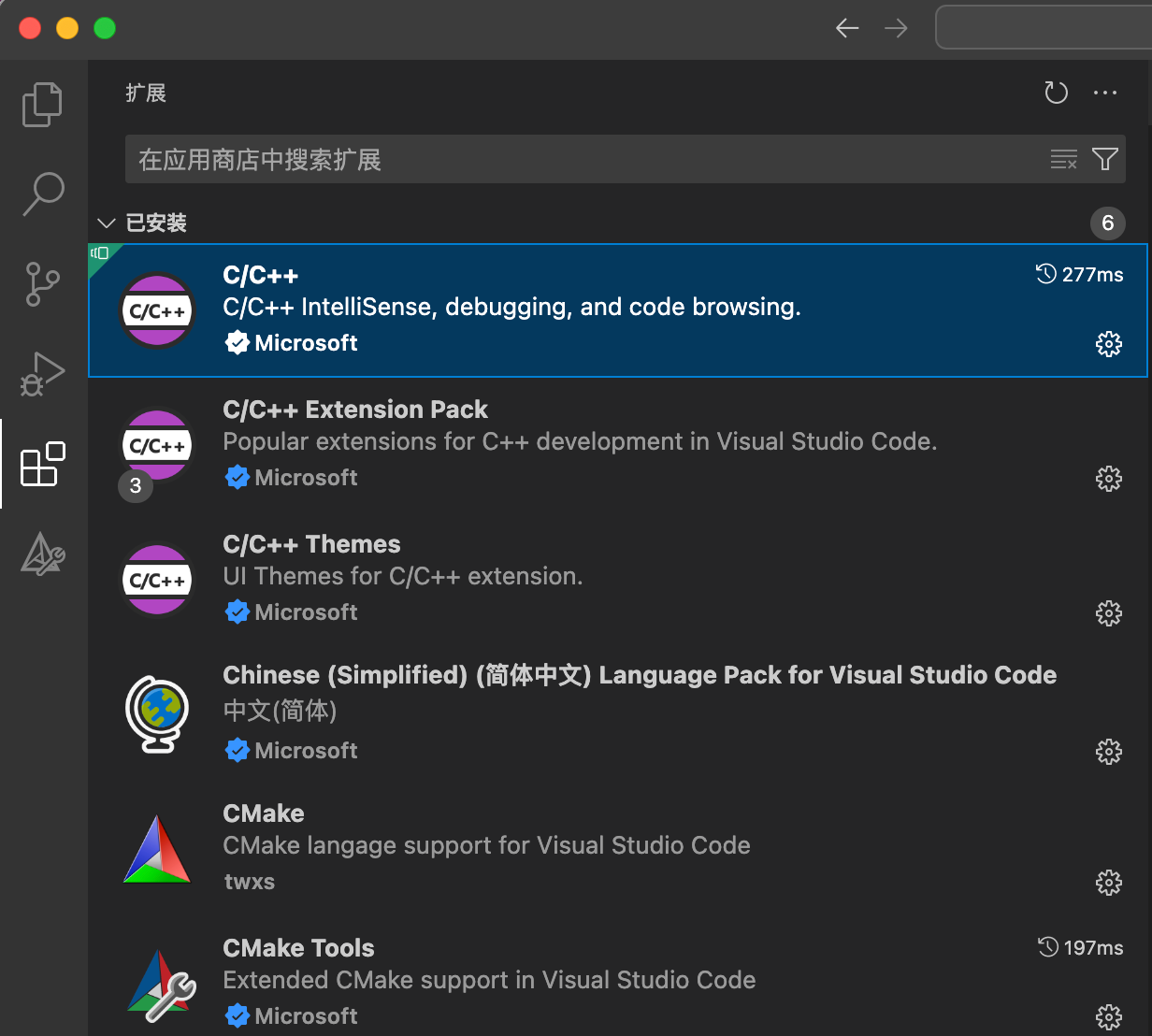This screenshot has height=1036, width=1152.
Task: Open extension view more actions menu
Action: click(1105, 93)
